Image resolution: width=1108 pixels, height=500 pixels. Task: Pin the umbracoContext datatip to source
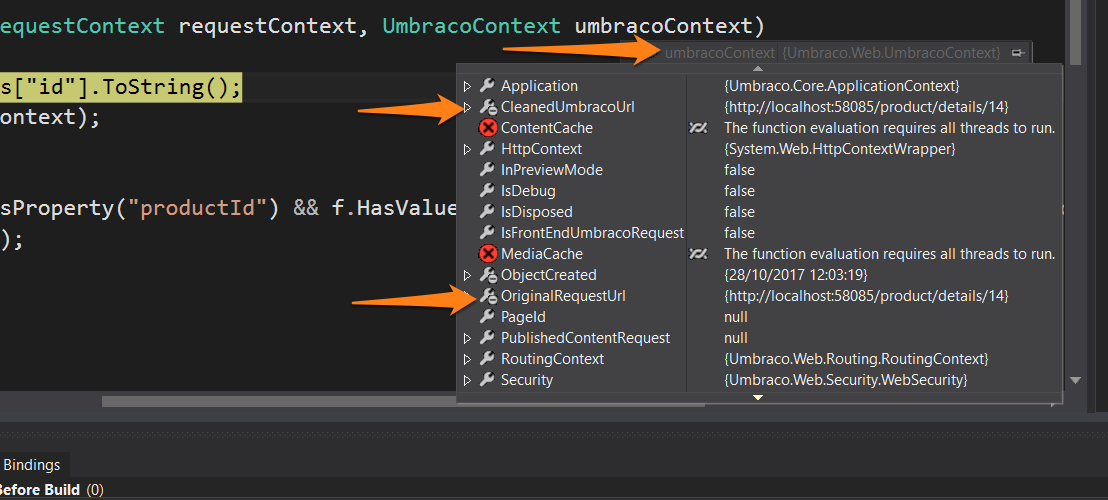pos(1017,53)
